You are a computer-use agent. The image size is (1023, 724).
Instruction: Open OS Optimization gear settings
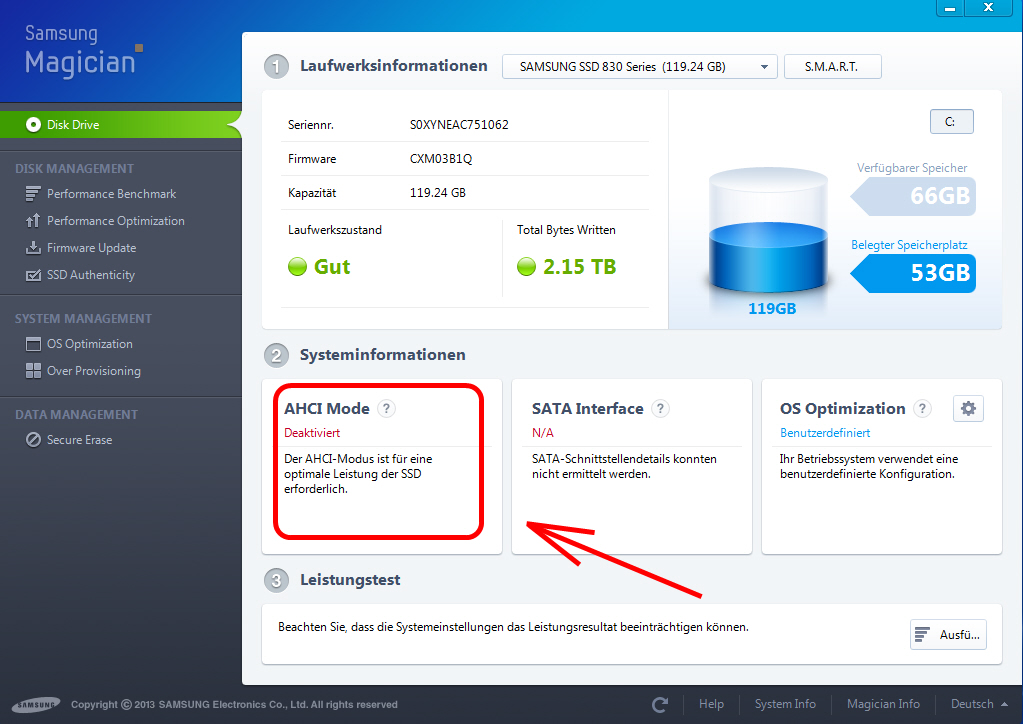pyautogui.click(x=968, y=408)
